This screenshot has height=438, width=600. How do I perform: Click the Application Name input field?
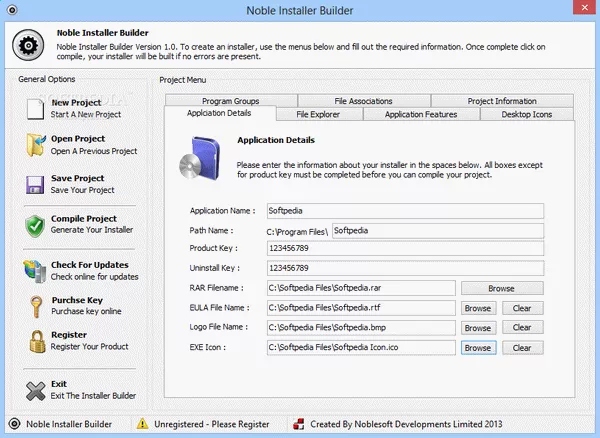(405, 211)
